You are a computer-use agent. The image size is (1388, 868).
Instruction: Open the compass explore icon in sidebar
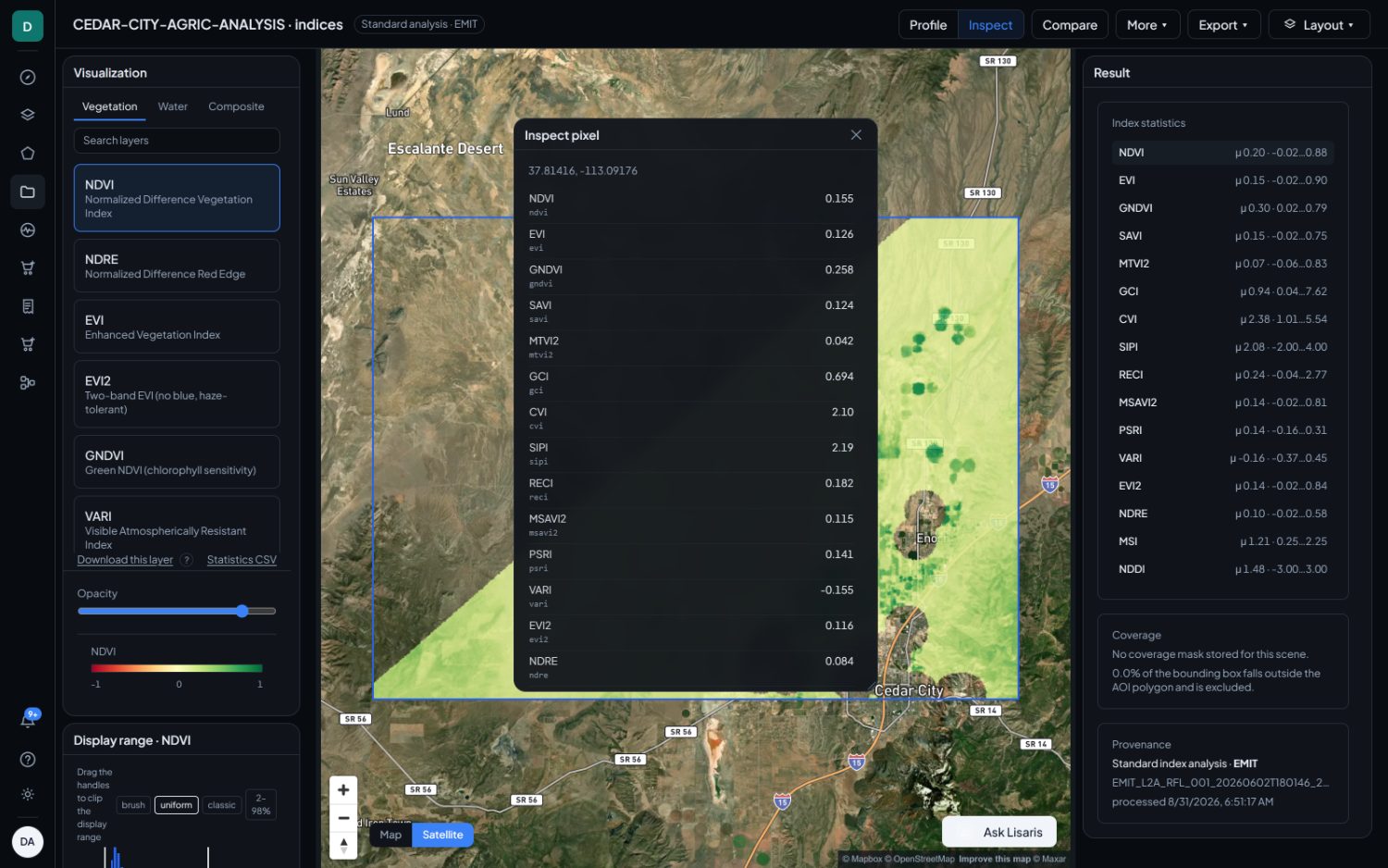tap(28, 78)
